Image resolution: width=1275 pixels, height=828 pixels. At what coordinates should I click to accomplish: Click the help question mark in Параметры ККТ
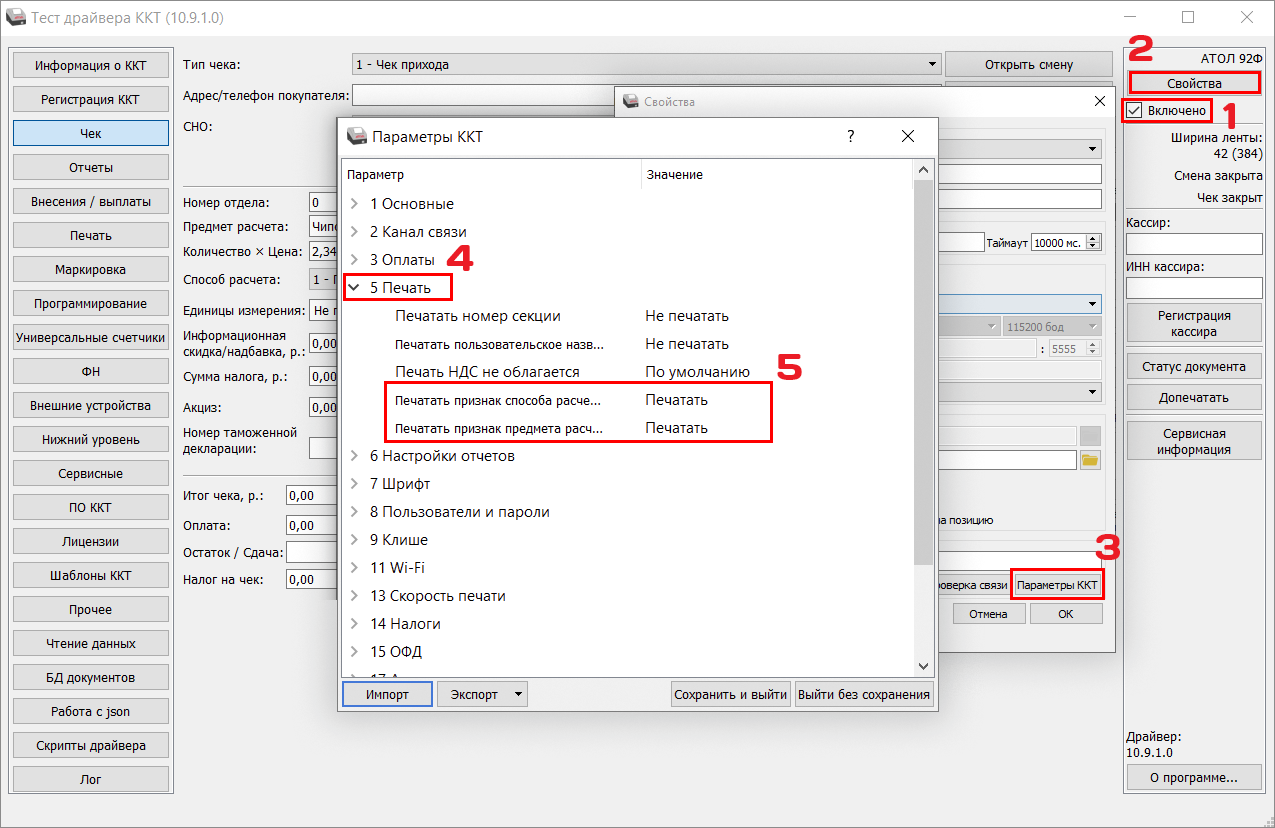850,136
